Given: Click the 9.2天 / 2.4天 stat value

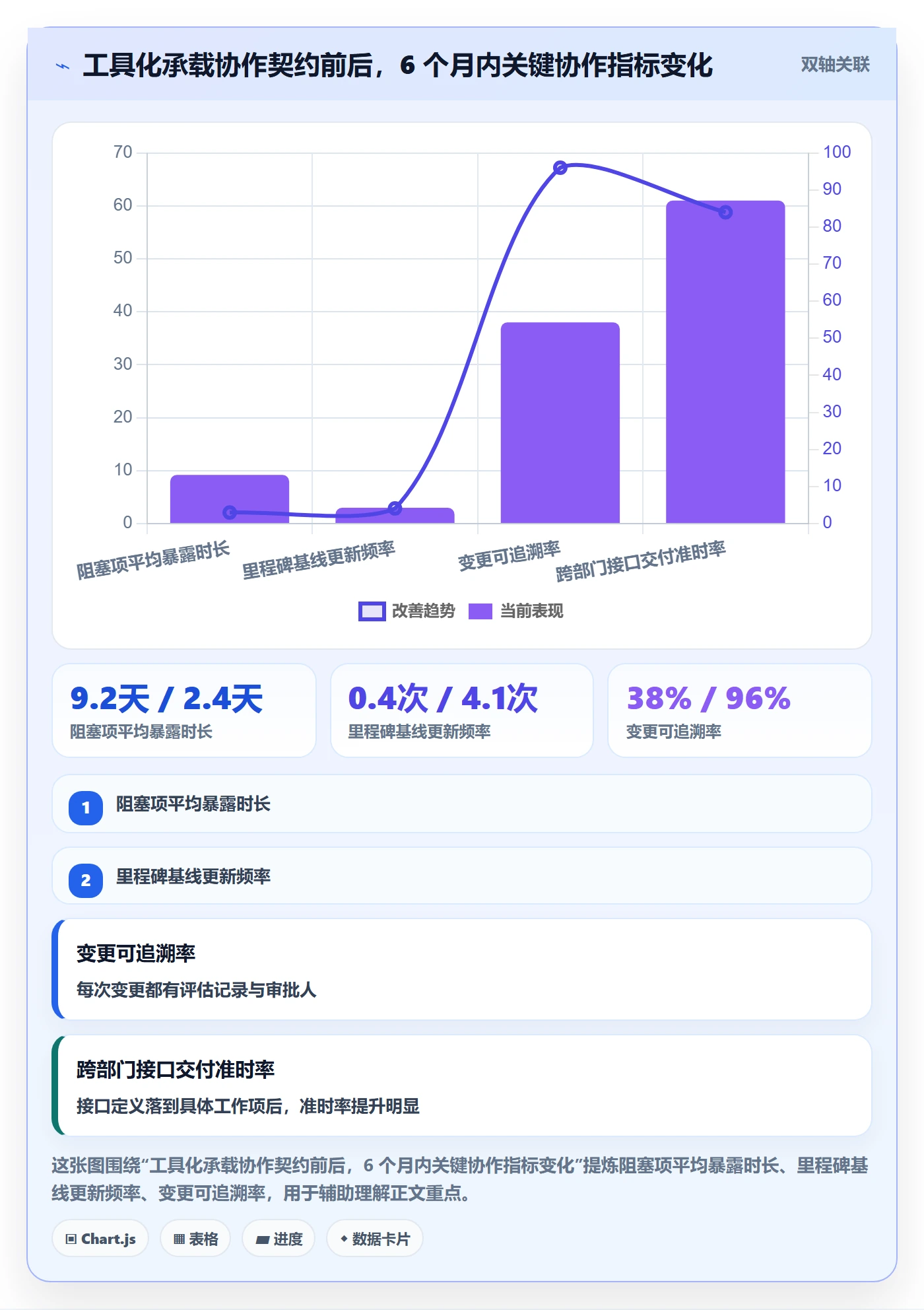Looking at the screenshot, I should tap(167, 699).
